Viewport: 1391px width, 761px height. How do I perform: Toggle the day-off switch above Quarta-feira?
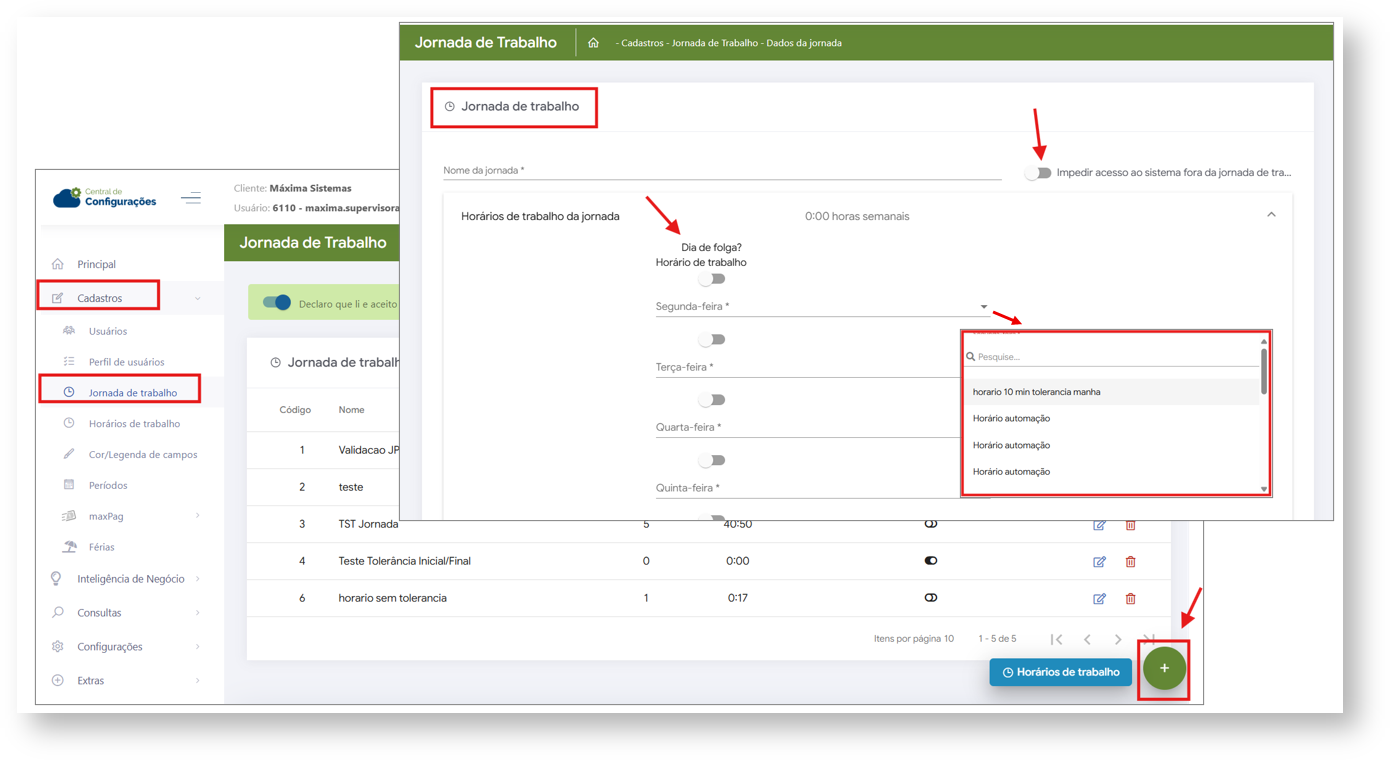711,400
